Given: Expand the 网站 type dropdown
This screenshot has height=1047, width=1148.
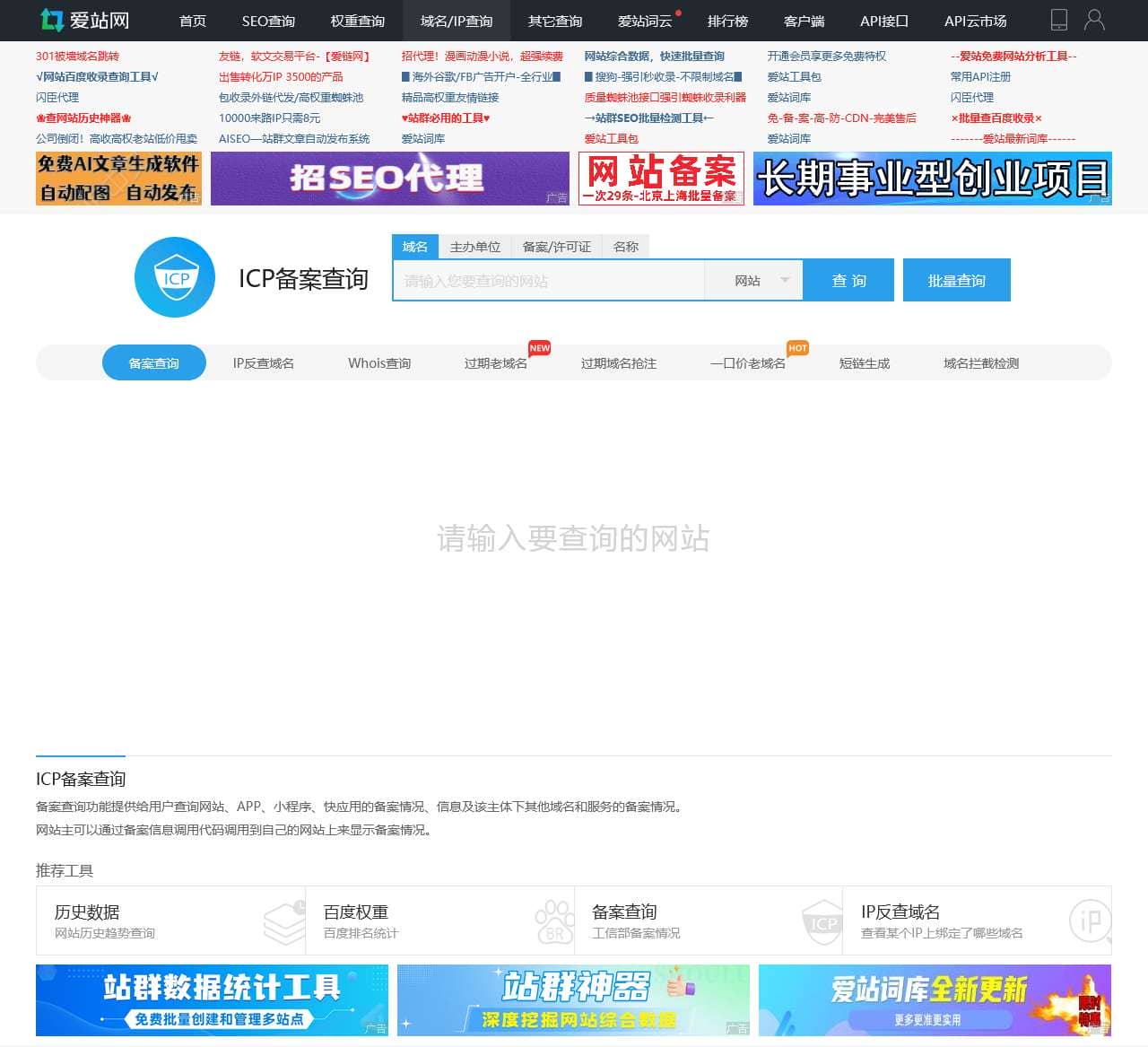Looking at the screenshot, I should [x=753, y=281].
